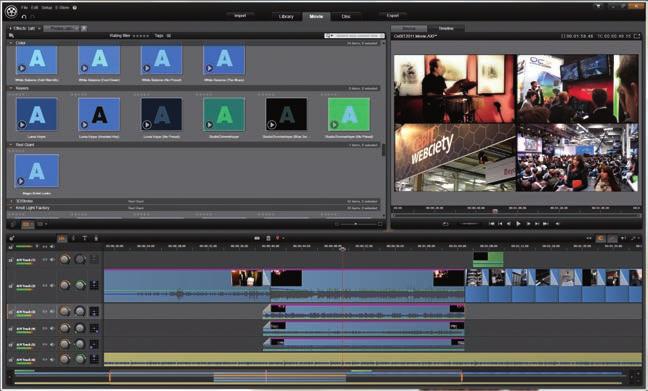Click the trash can delete icon
This screenshot has height=391, width=648.
pyautogui.click(x=268, y=238)
